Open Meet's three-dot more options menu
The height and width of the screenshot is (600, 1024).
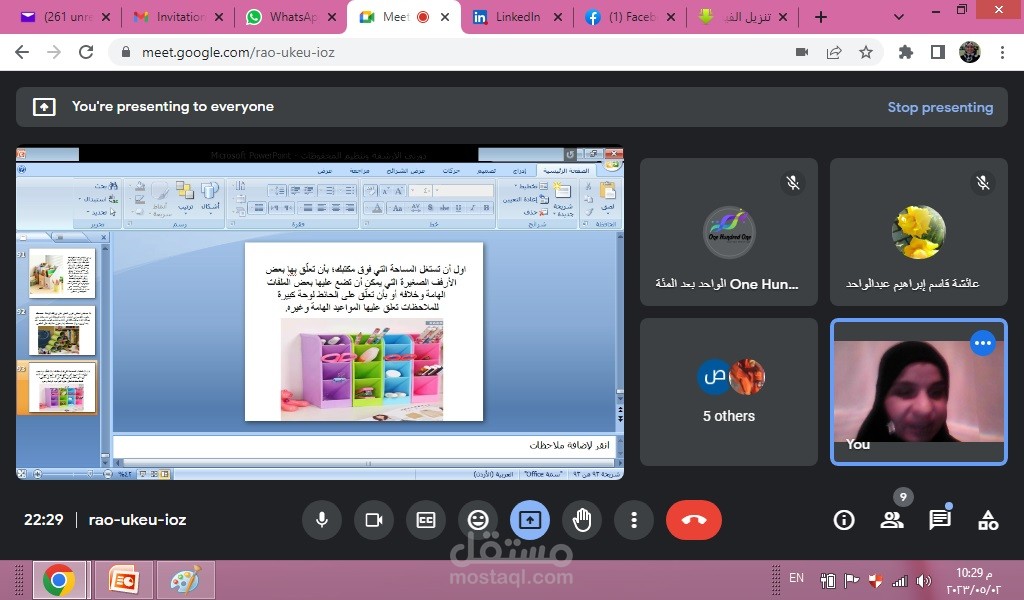[633, 520]
